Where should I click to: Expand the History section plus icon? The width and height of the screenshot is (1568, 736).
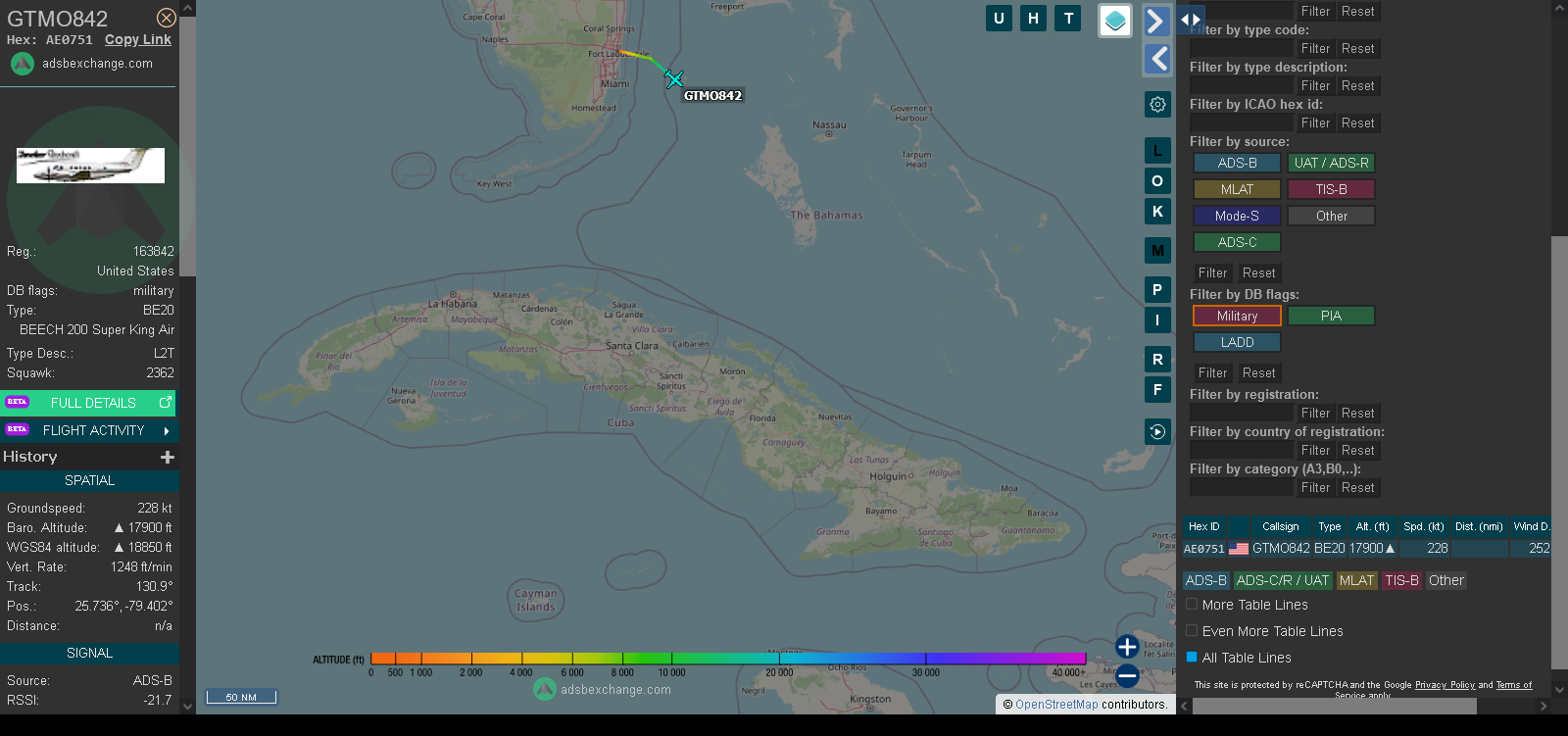pos(168,457)
